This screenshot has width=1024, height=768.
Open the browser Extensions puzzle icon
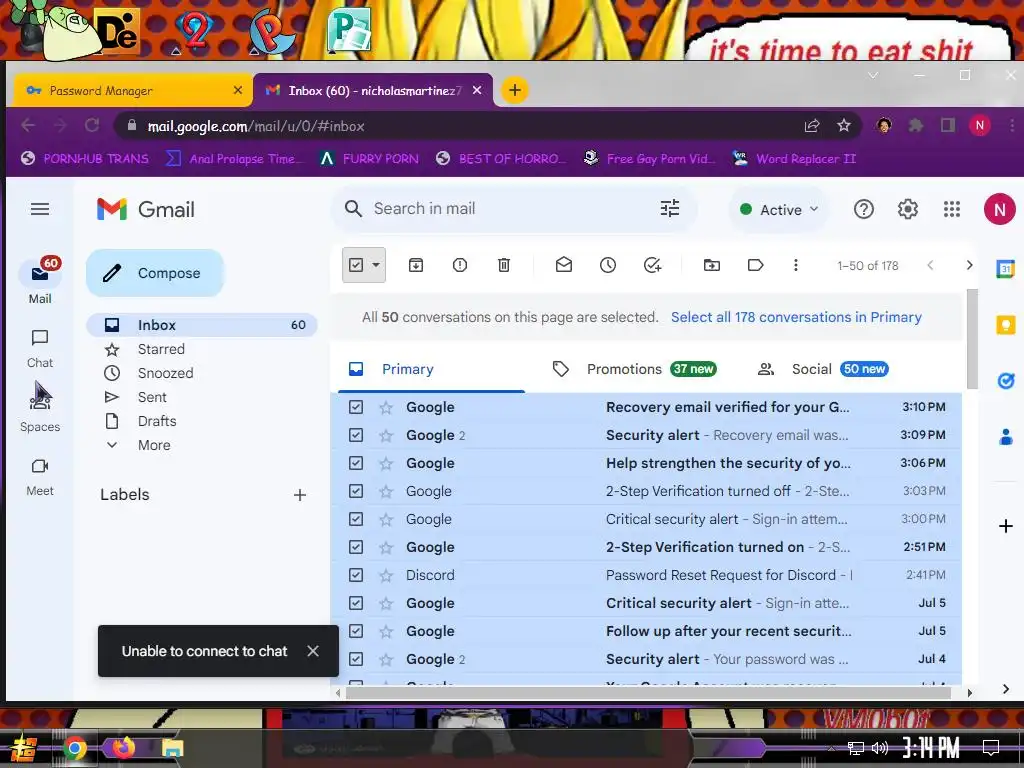916,125
